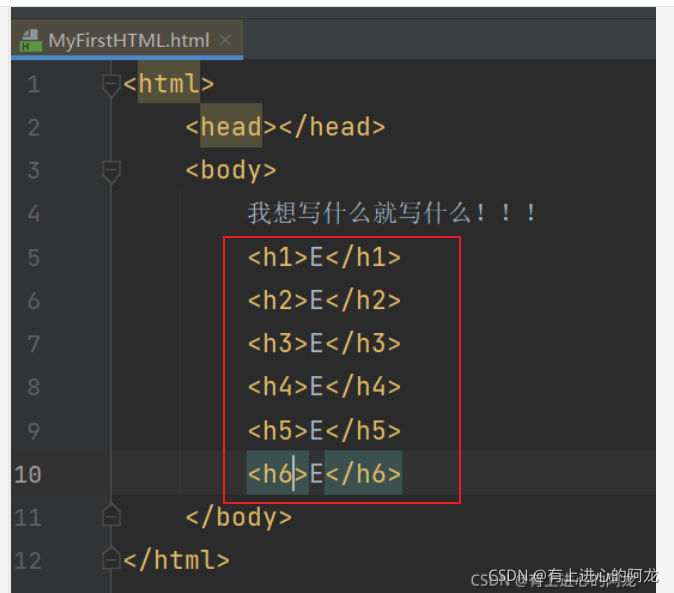Click line number 4 in the gutter
Screen dimensions: 674x593
coord(34,214)
